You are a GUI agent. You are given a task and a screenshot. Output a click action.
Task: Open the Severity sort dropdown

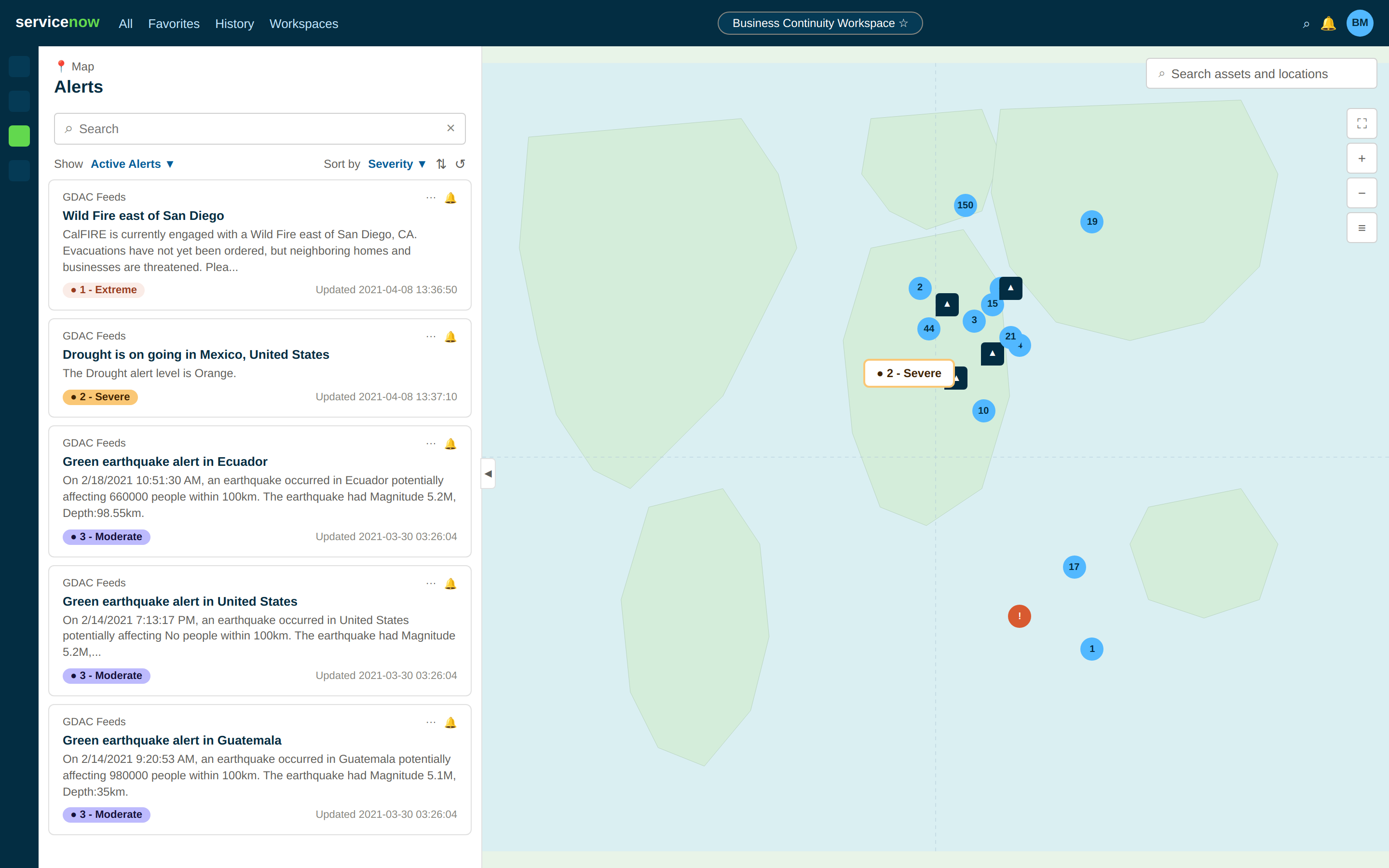pos(396,164)
